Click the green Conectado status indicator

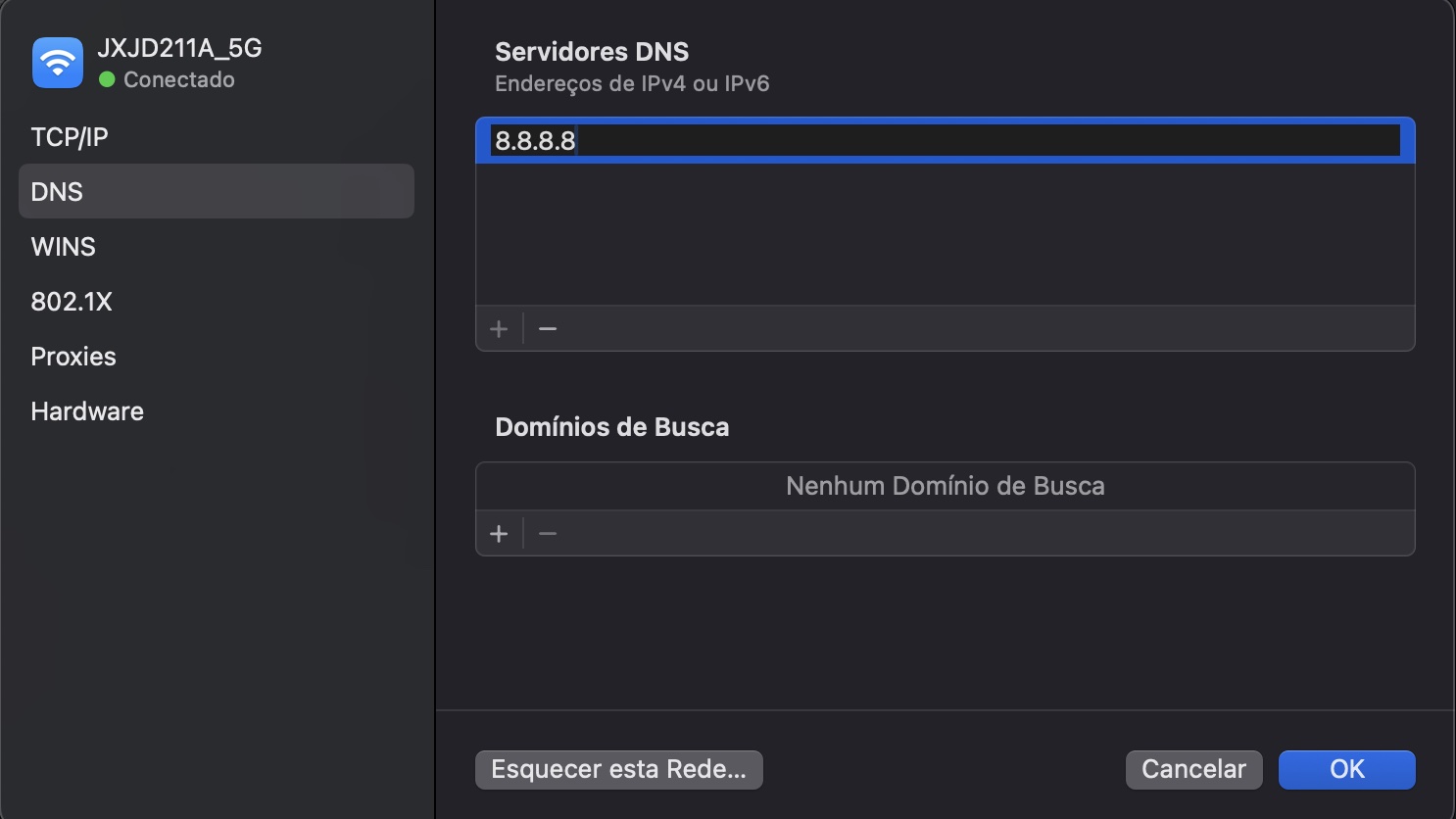click(108, 79)
